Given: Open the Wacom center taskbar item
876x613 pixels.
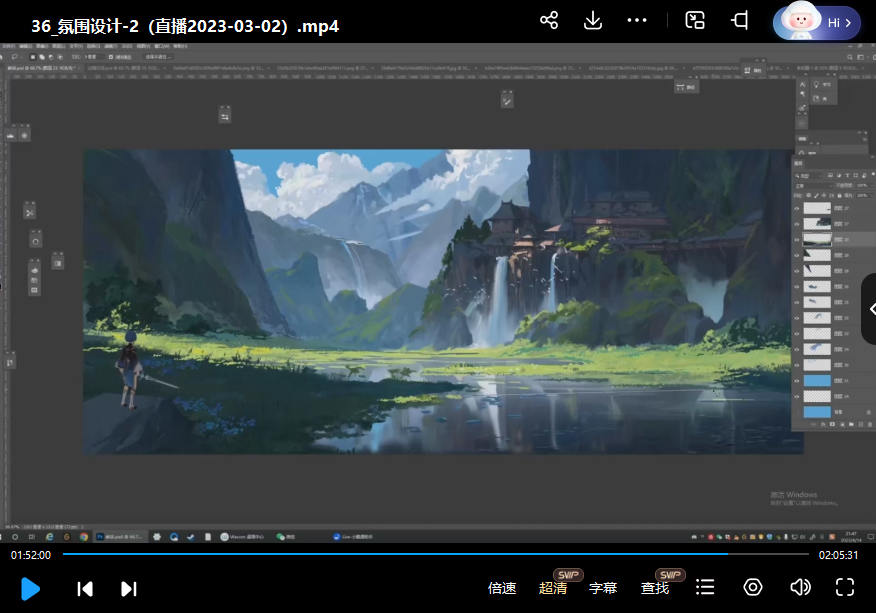Looking at the screenshot, I should [242, 536].
